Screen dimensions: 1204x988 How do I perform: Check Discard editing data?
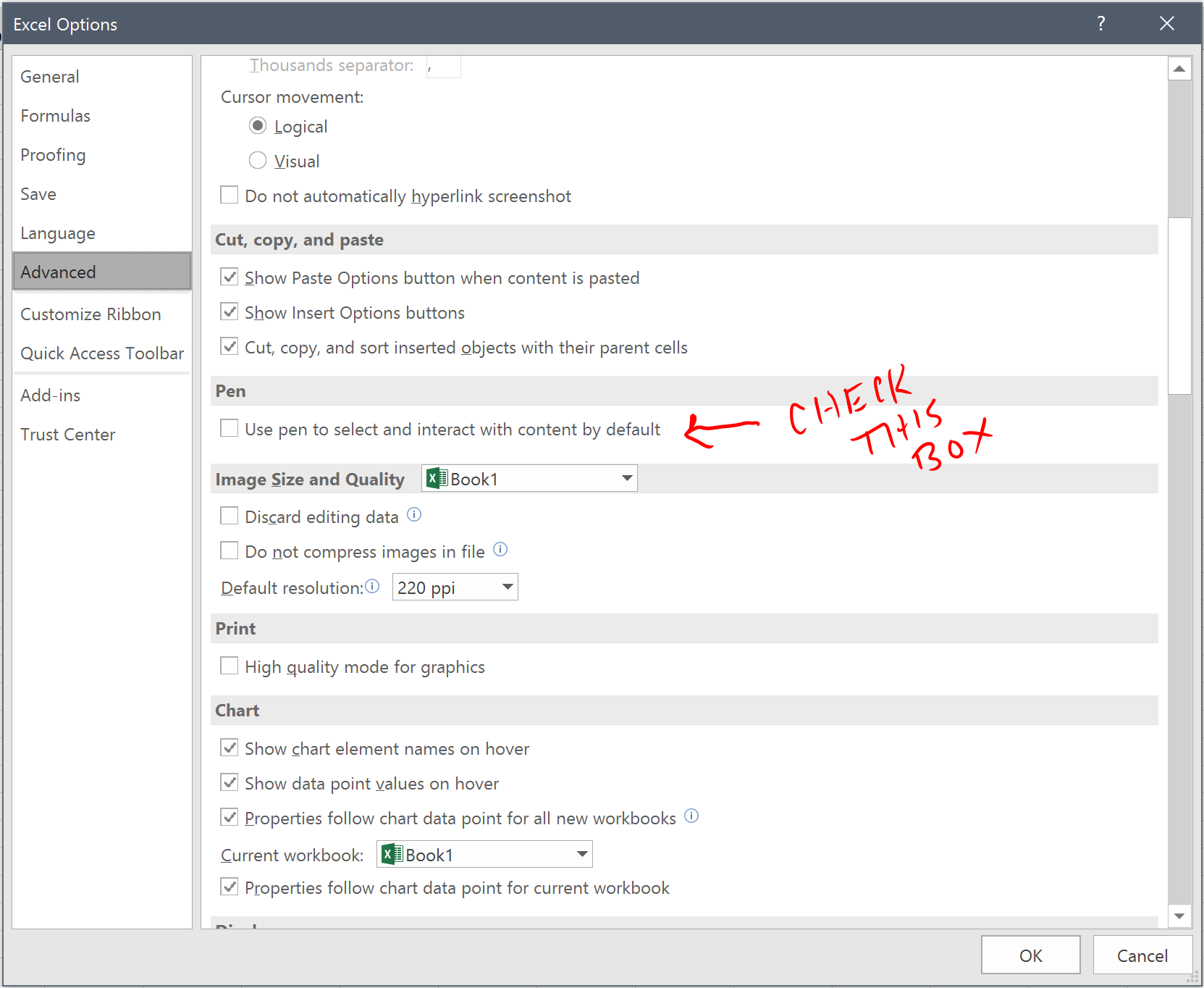point(230,516)
